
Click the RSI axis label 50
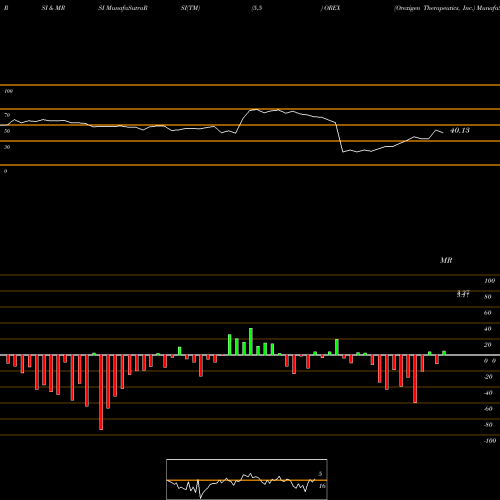[x=7, y=131]
